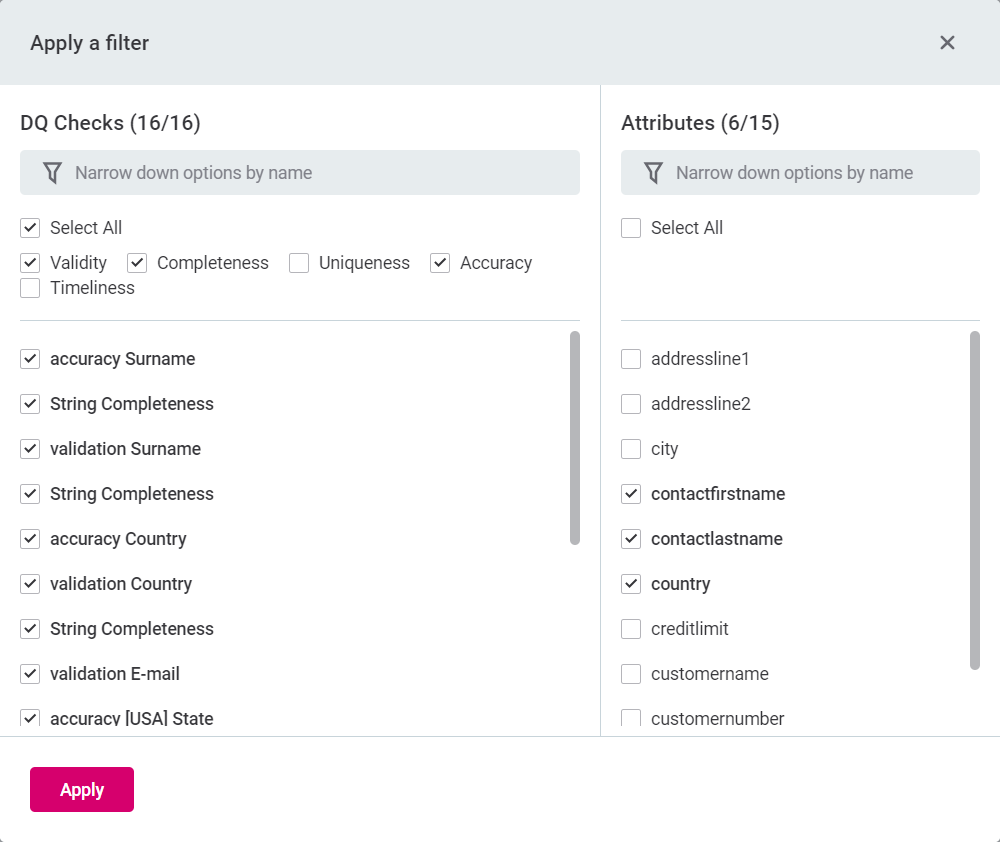This screenshot has width=1000, height=842.
Task: Uncheck the accuracy Surname check
Action: [30, 359]
